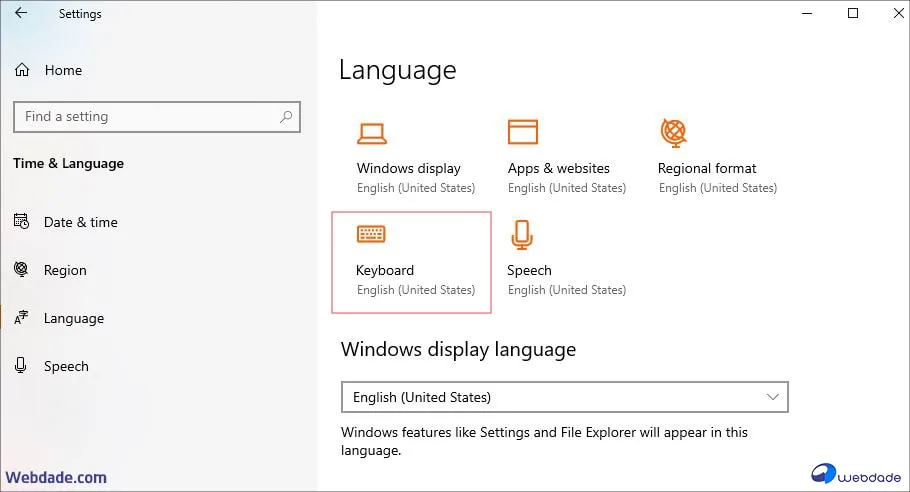
Task: Click the Windows display laptop icon
Action: coord(372,132)
